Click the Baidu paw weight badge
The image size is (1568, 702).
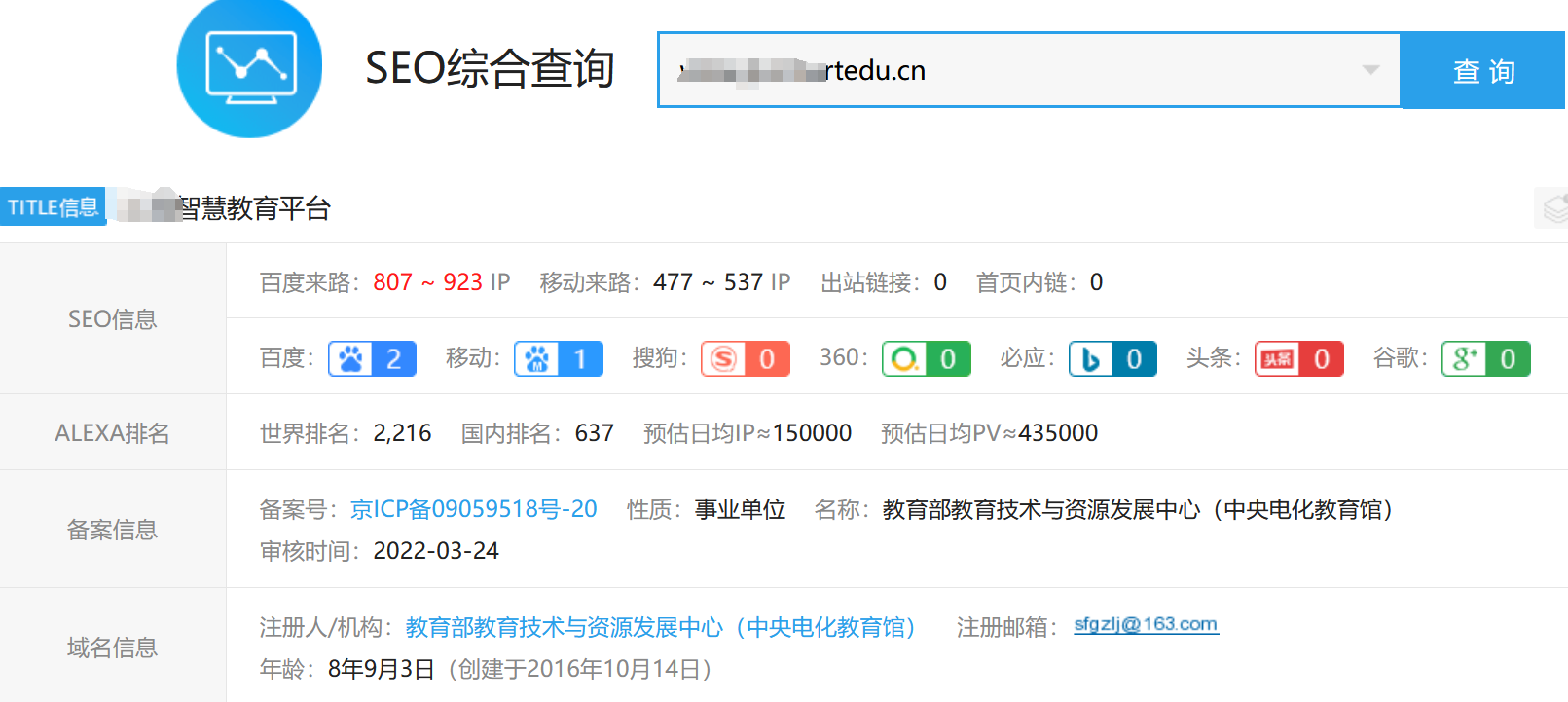pos(373,359)
